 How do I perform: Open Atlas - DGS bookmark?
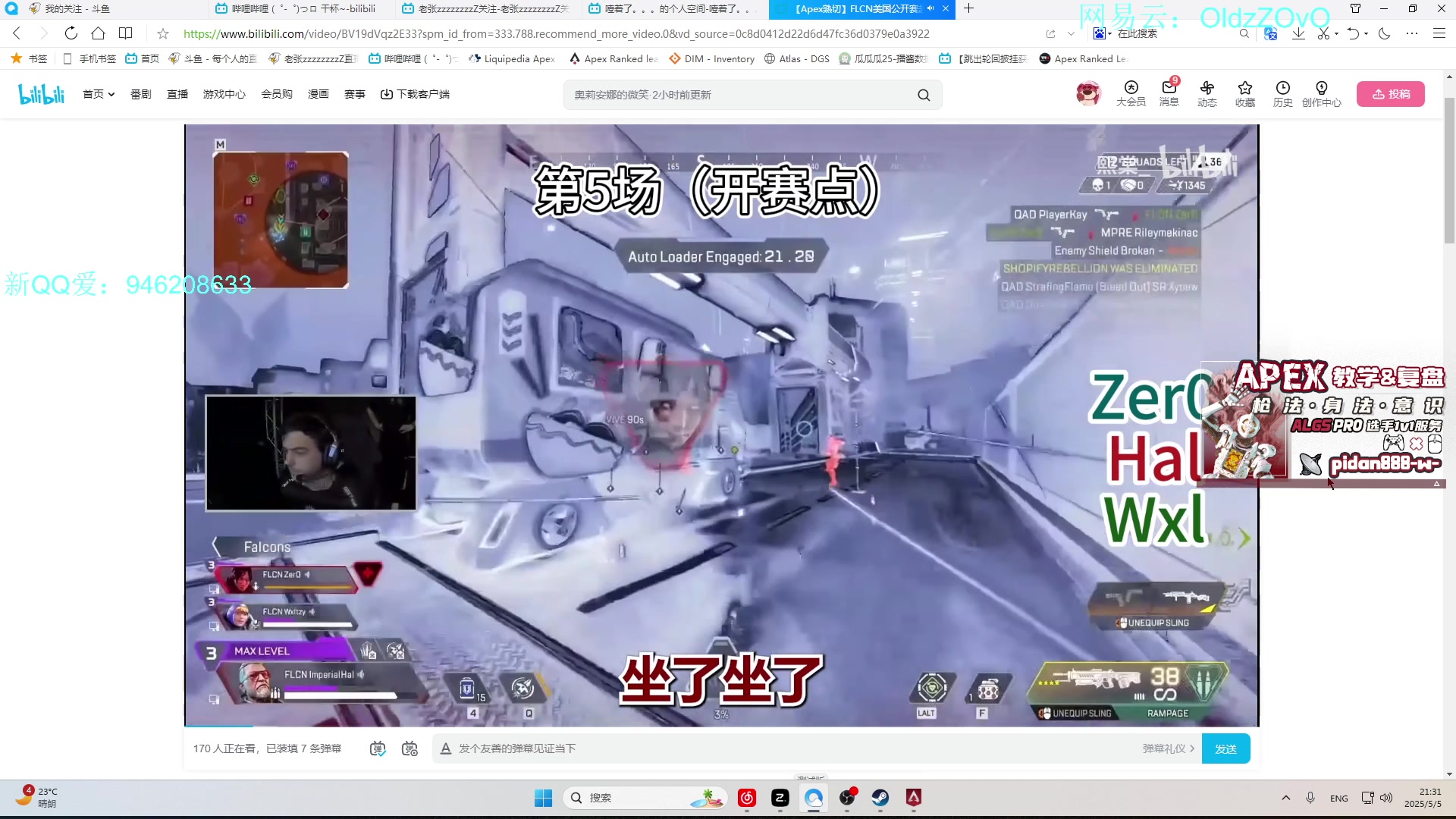tap(797, 58)
